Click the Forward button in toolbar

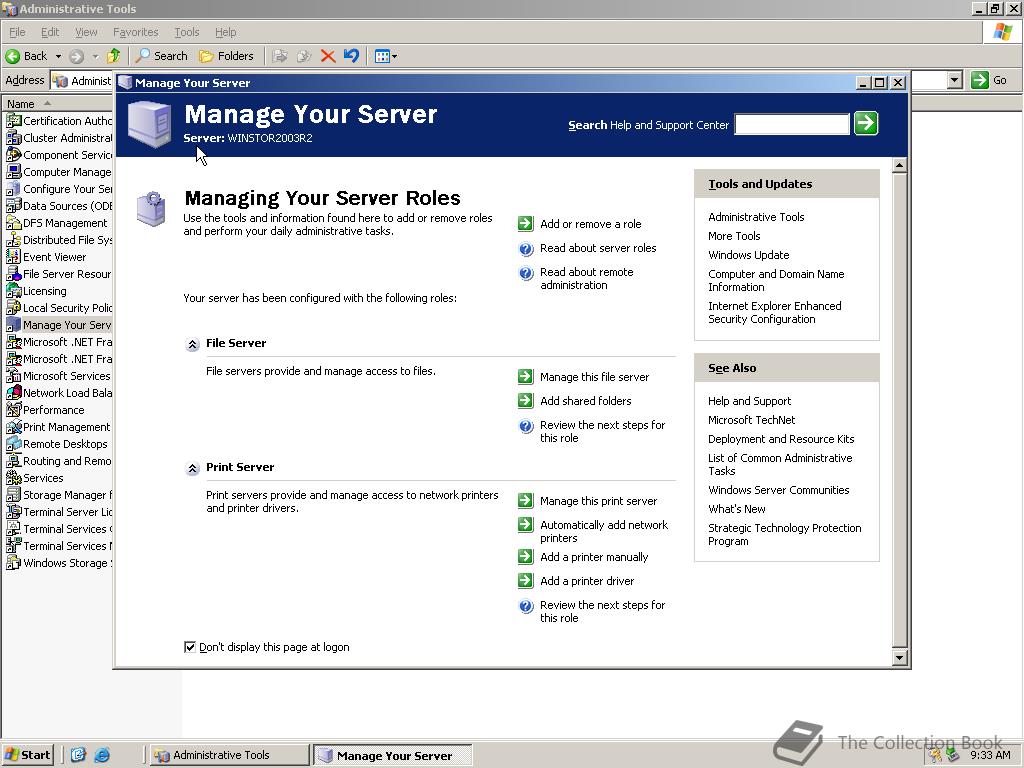point(76,56)
